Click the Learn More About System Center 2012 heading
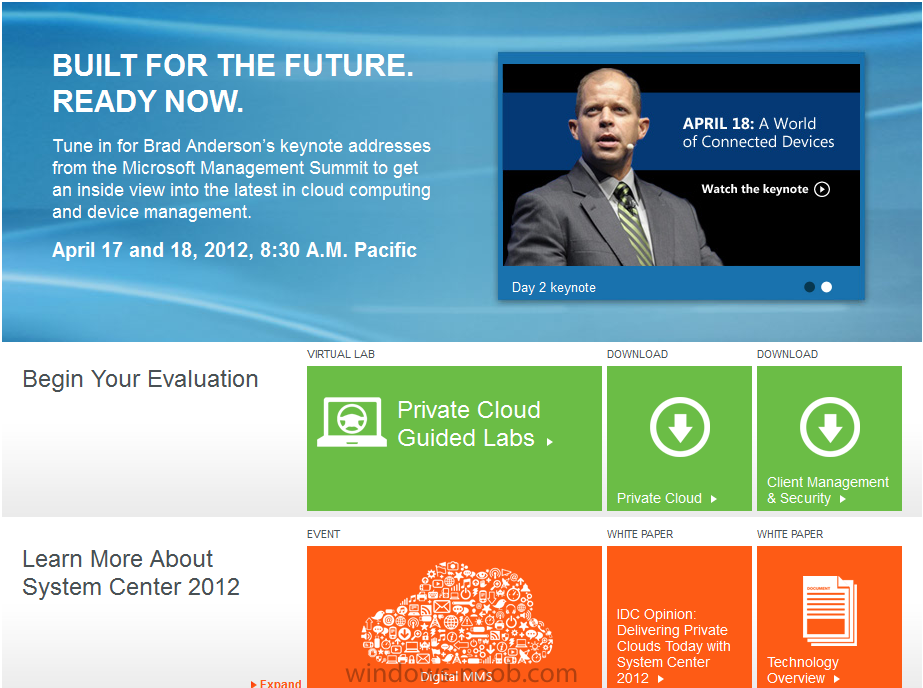 (x=131, y=573)
